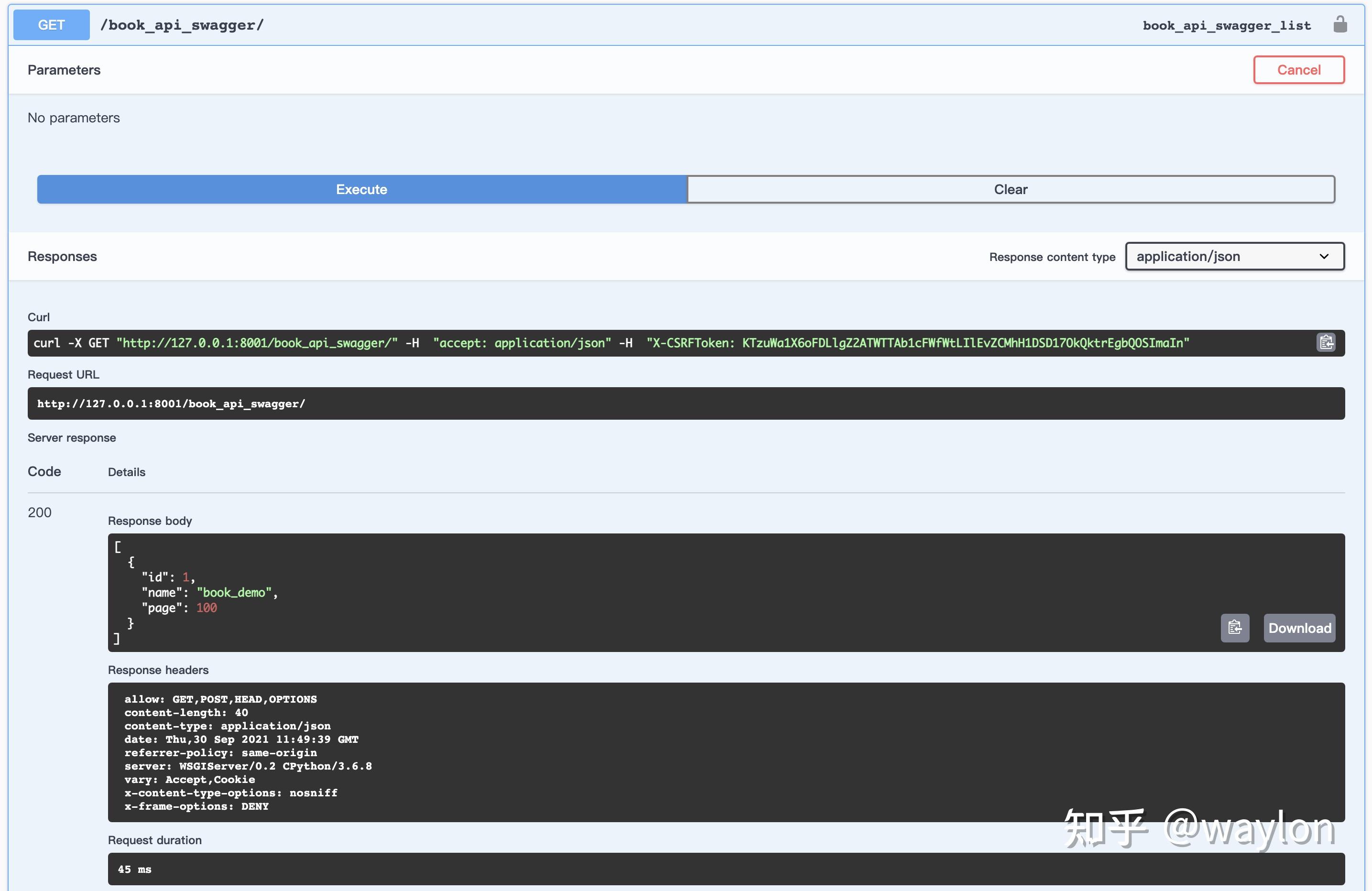Click the Responses section heading
Viewport: 1372px width, 891px height.
point(62,257)
